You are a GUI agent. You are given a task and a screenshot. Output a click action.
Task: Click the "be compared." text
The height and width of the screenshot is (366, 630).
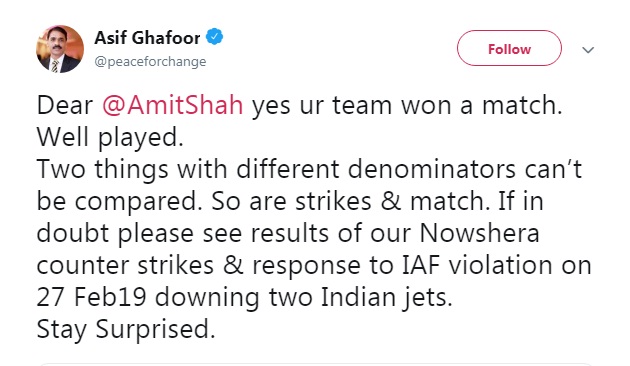point(119,202)
